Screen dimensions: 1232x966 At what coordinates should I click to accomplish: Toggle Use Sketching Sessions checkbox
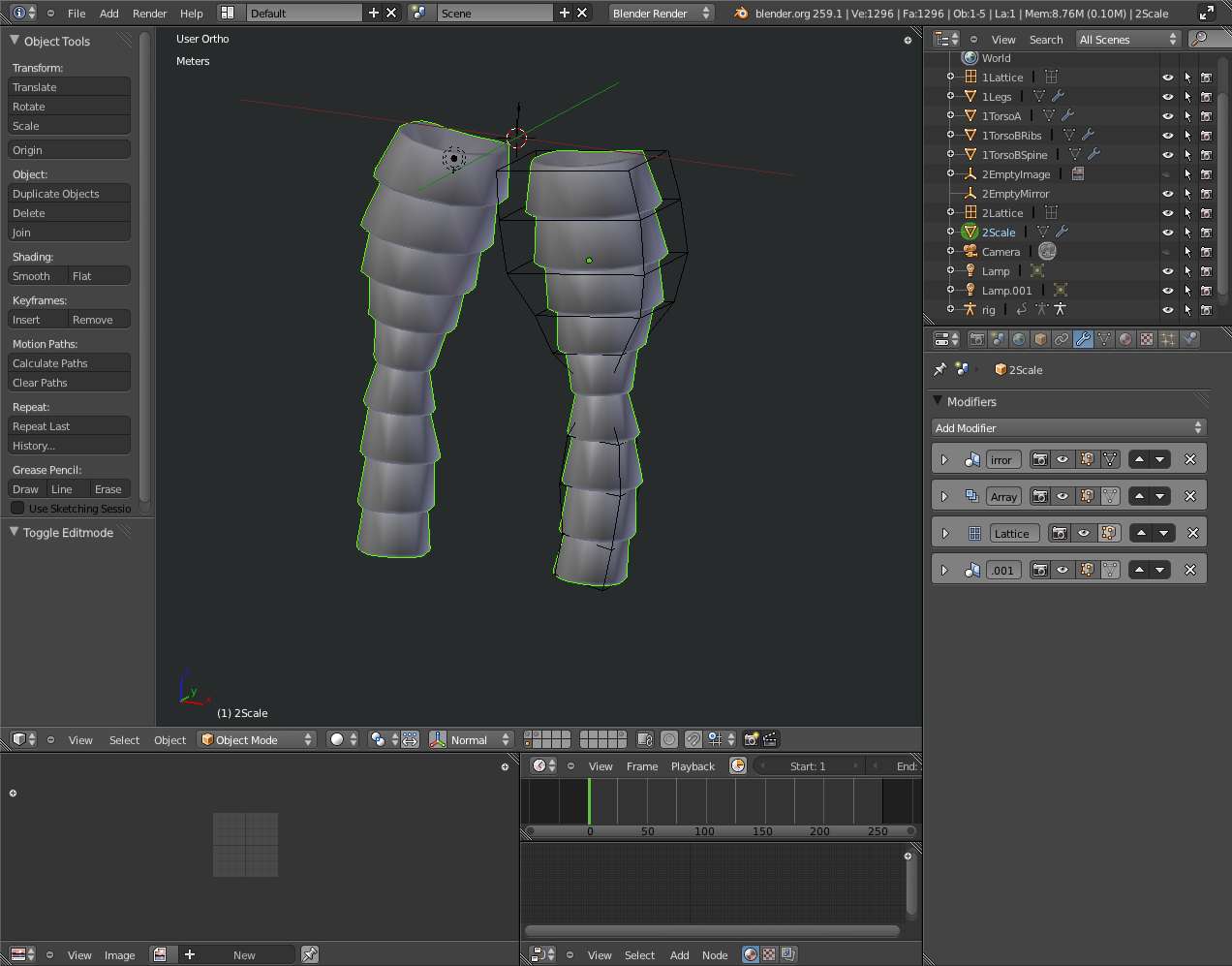point(17,508)
